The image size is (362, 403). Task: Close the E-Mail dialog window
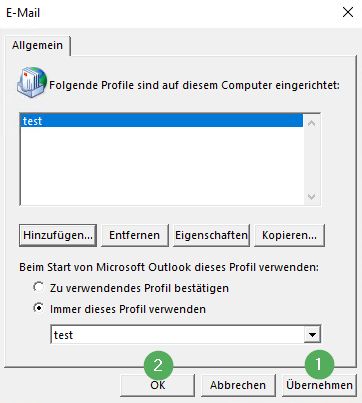(x=348, y=13)
